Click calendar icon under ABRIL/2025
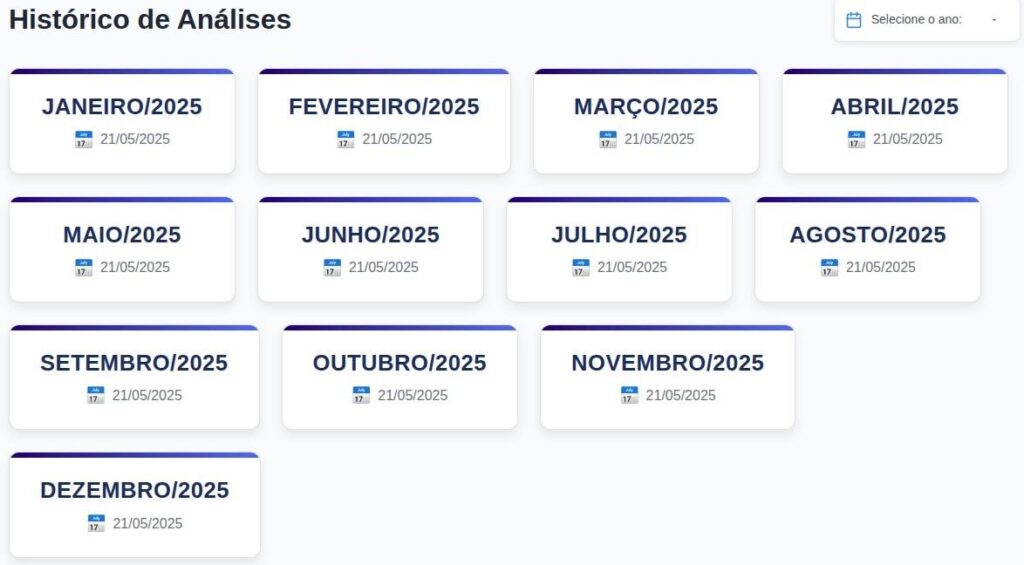Screen dimensions: 1024x565 point(856,140)
